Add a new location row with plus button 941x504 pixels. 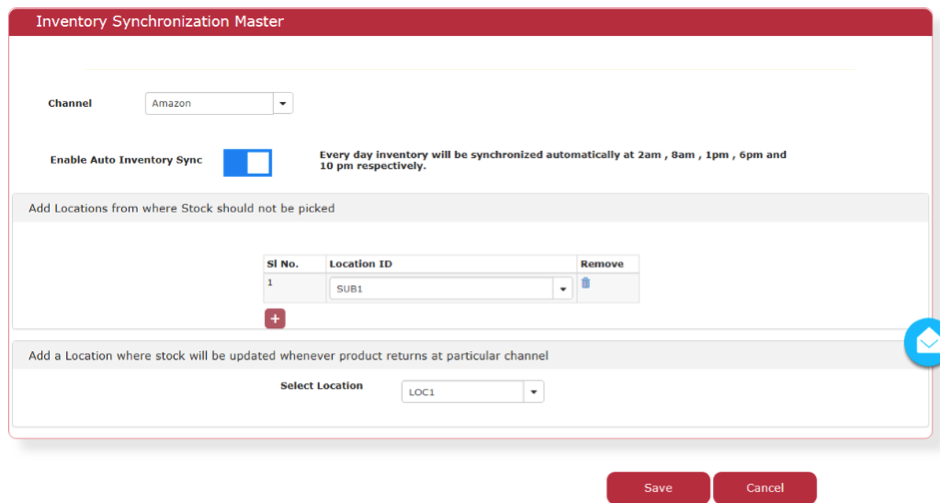[x=275, y=319]
